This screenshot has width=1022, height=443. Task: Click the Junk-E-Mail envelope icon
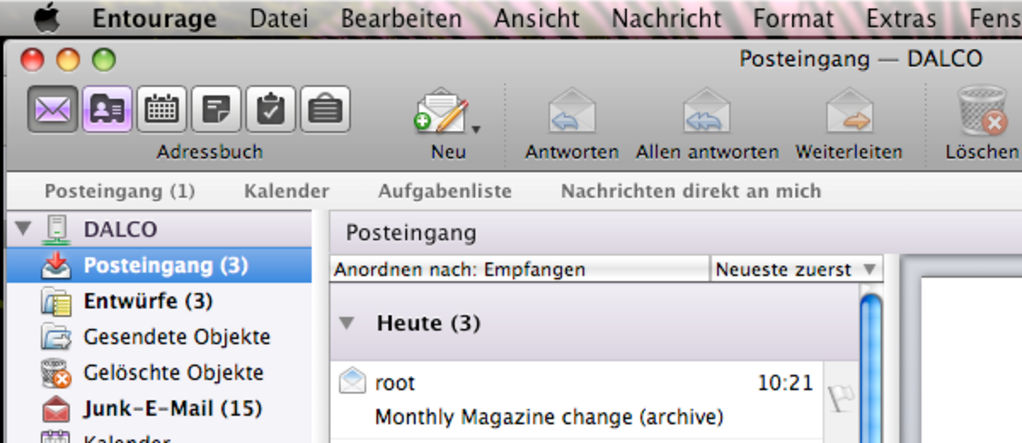click(56, 409)
